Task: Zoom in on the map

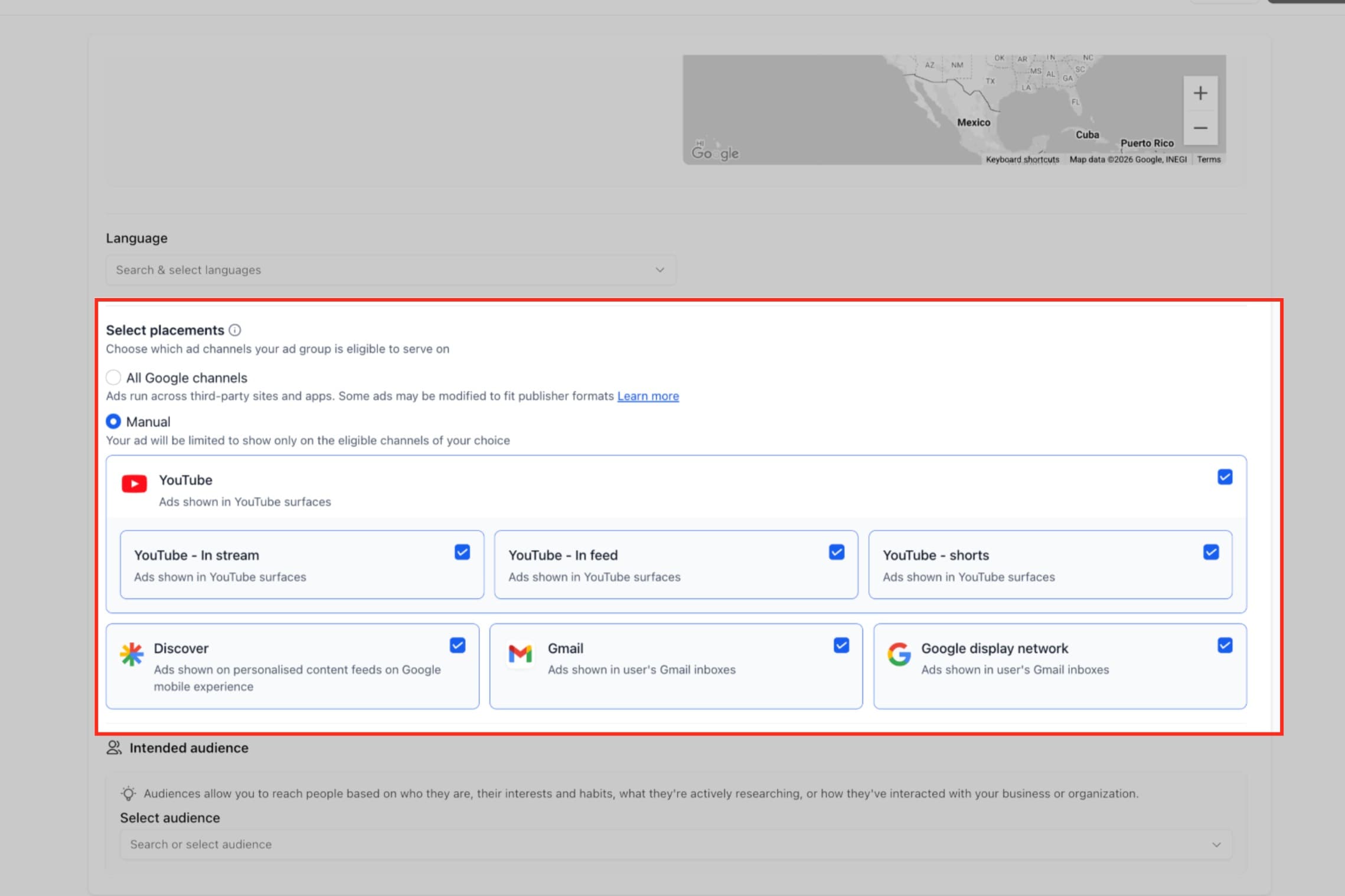Action: point(1200,93)
